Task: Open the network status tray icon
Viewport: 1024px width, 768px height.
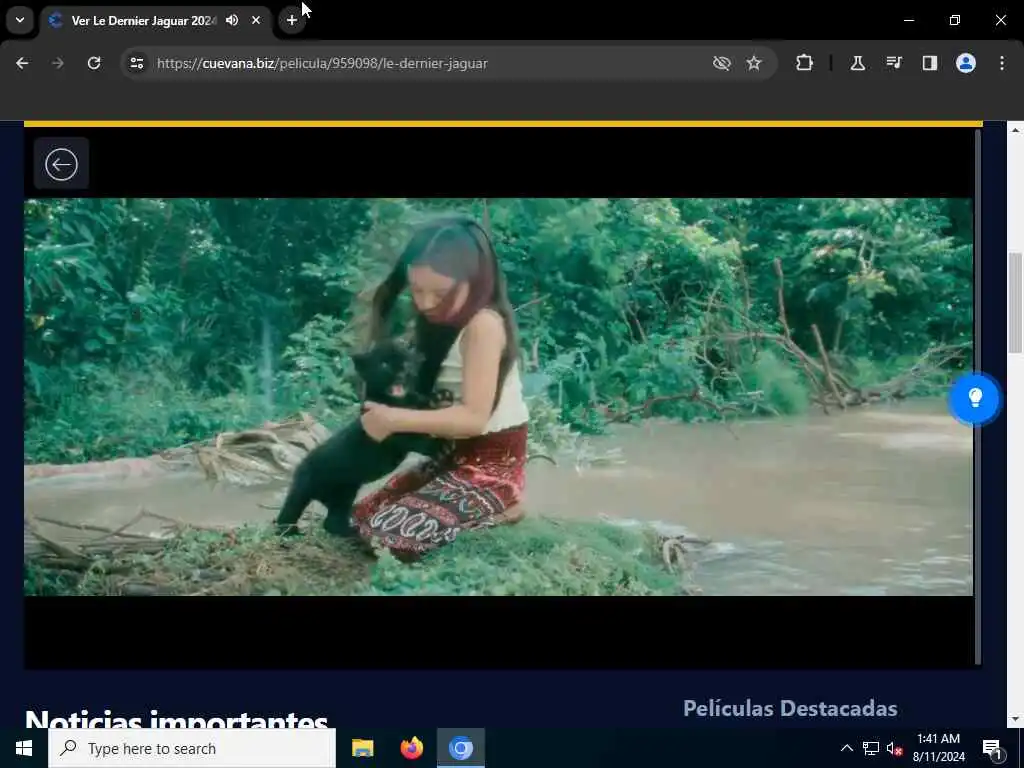Action: click(871, 748)
